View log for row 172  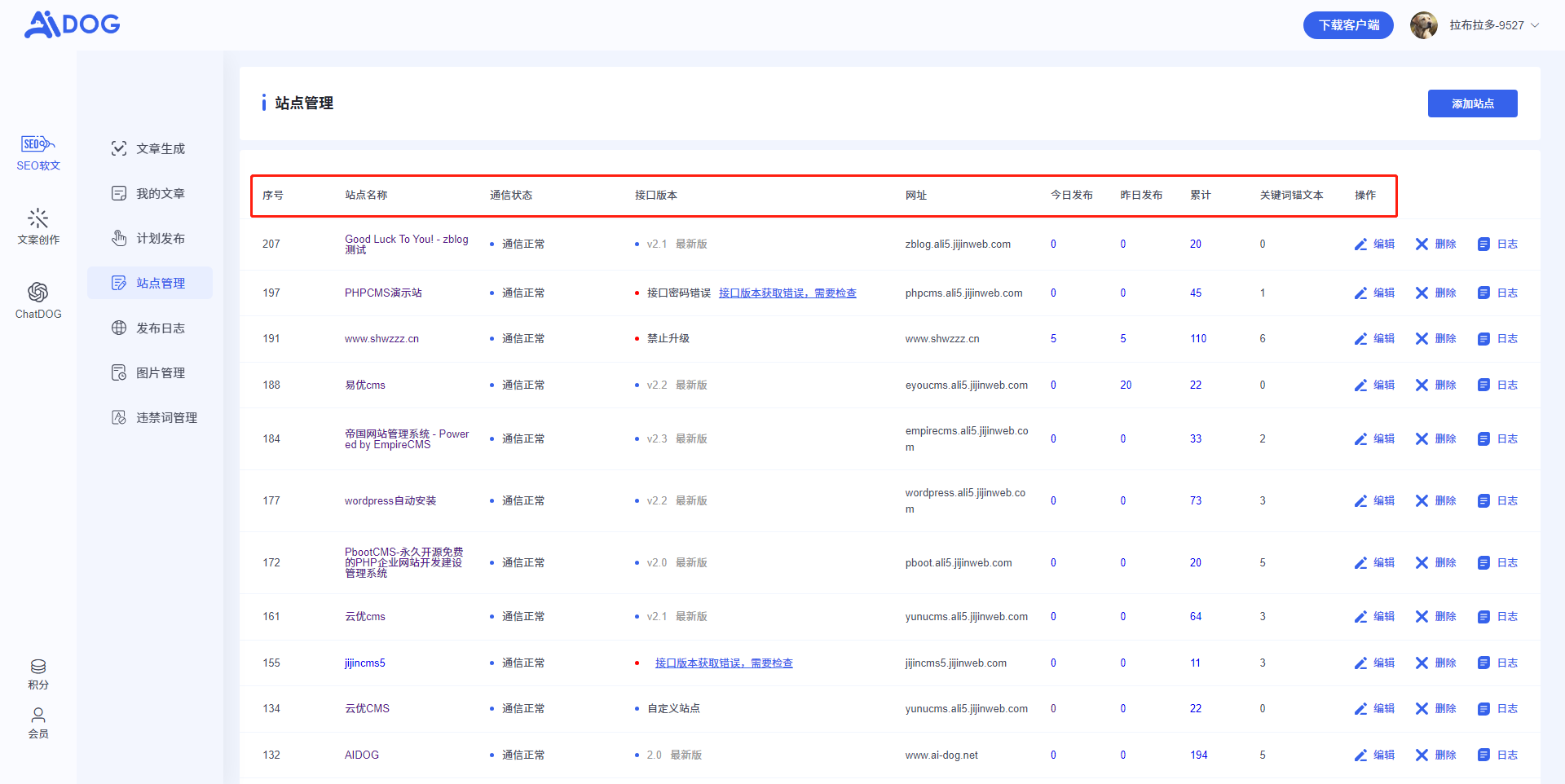[x=1497, y=562]
